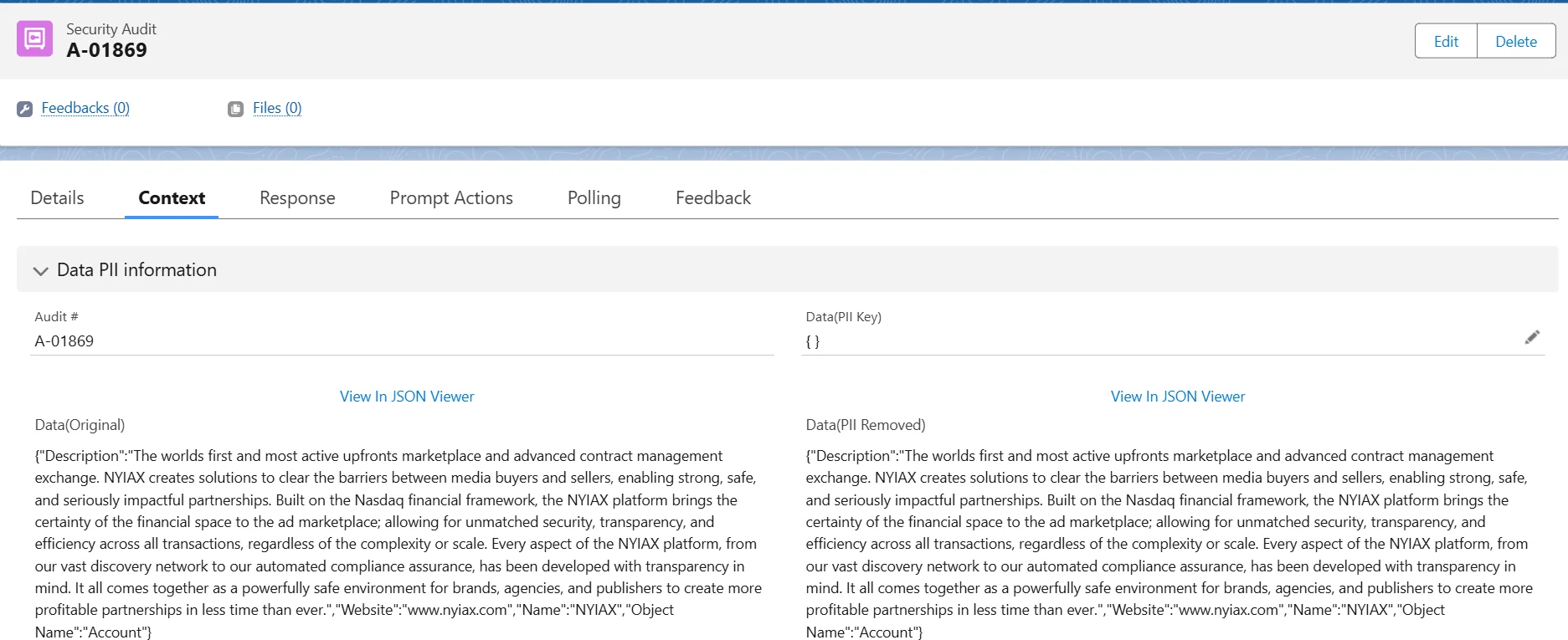The height and width of the screenshot is (640, 1568).
Task: Go to the Response tab
Action: 297,198
